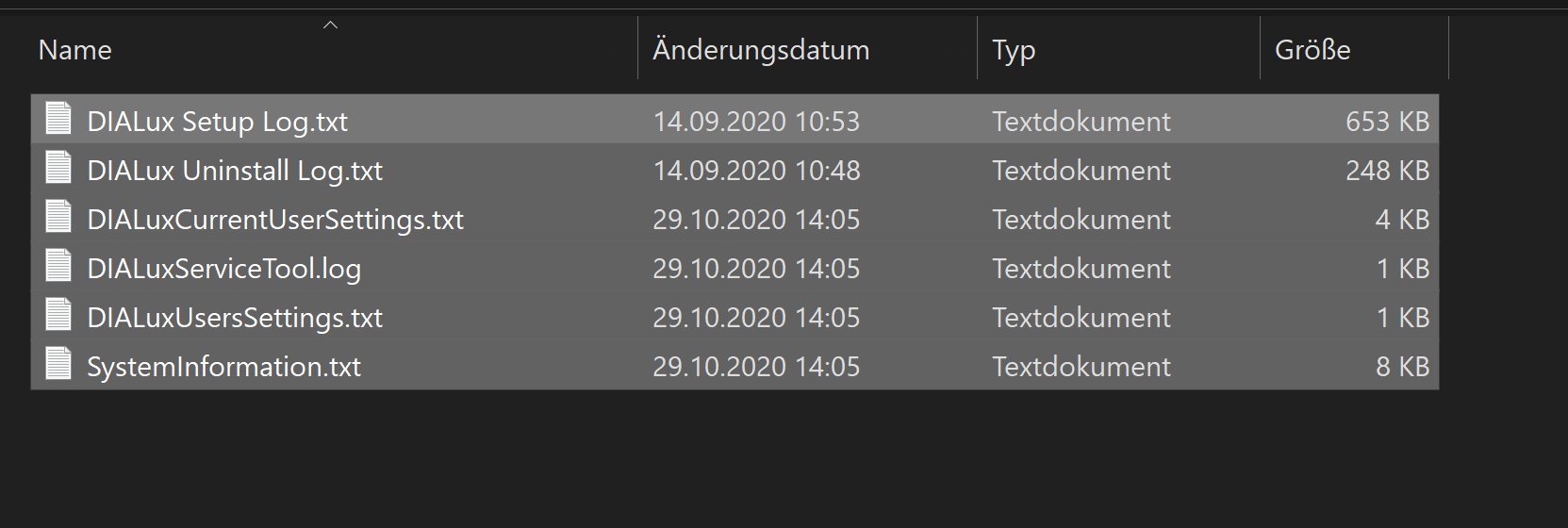Sort files by the Name column header

[75, 50]
